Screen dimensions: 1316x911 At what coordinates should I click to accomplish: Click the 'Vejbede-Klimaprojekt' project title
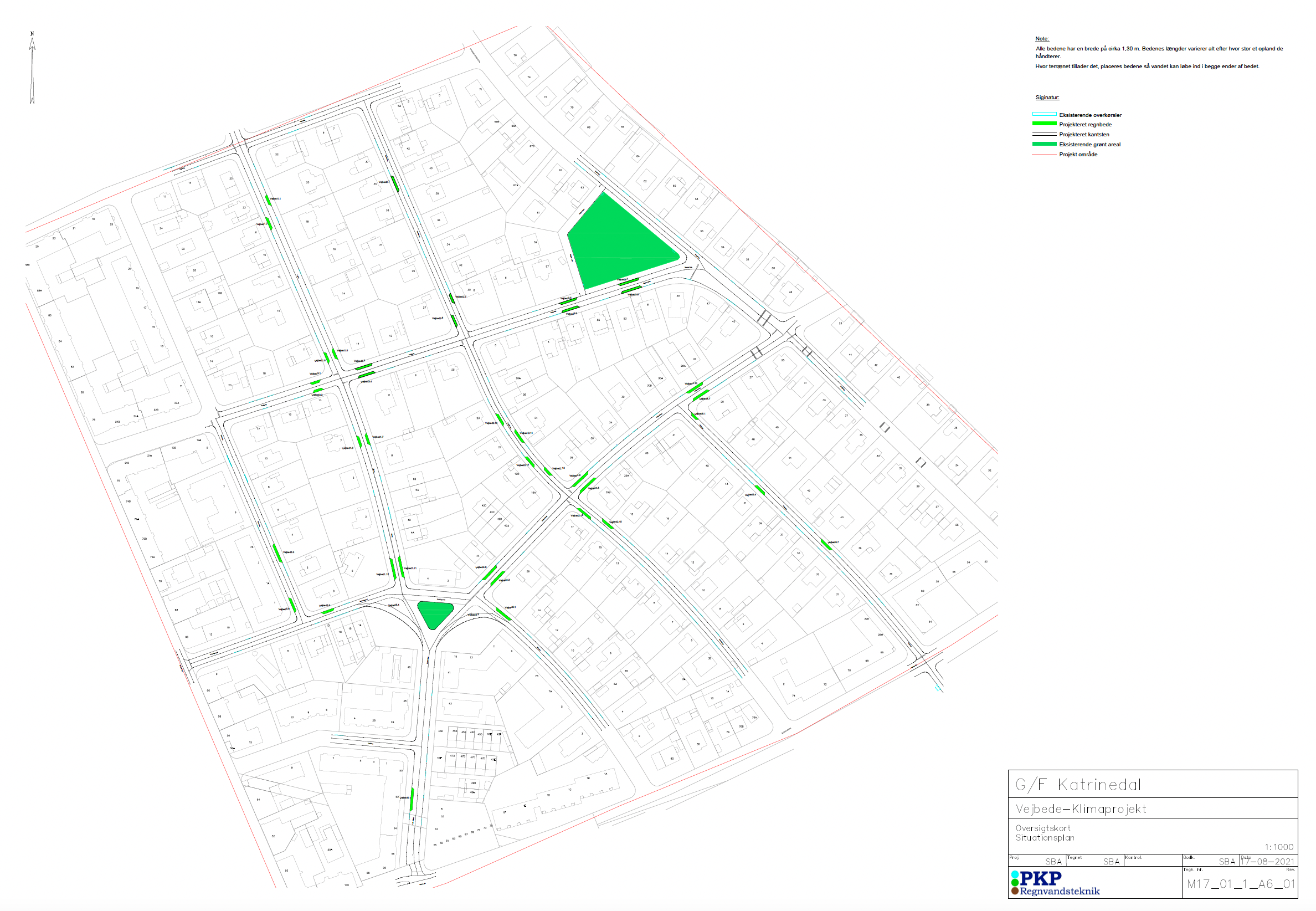pos(1081,809)
